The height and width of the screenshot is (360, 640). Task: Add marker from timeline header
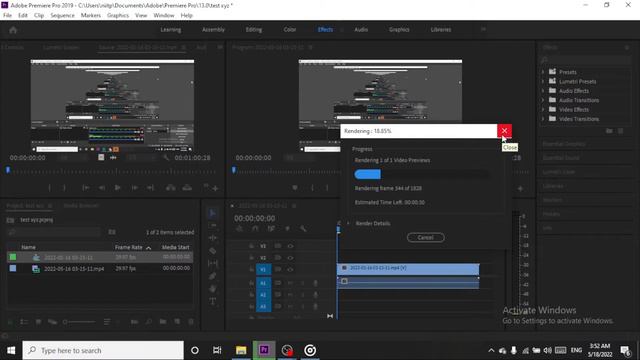[x=287, y=229]
